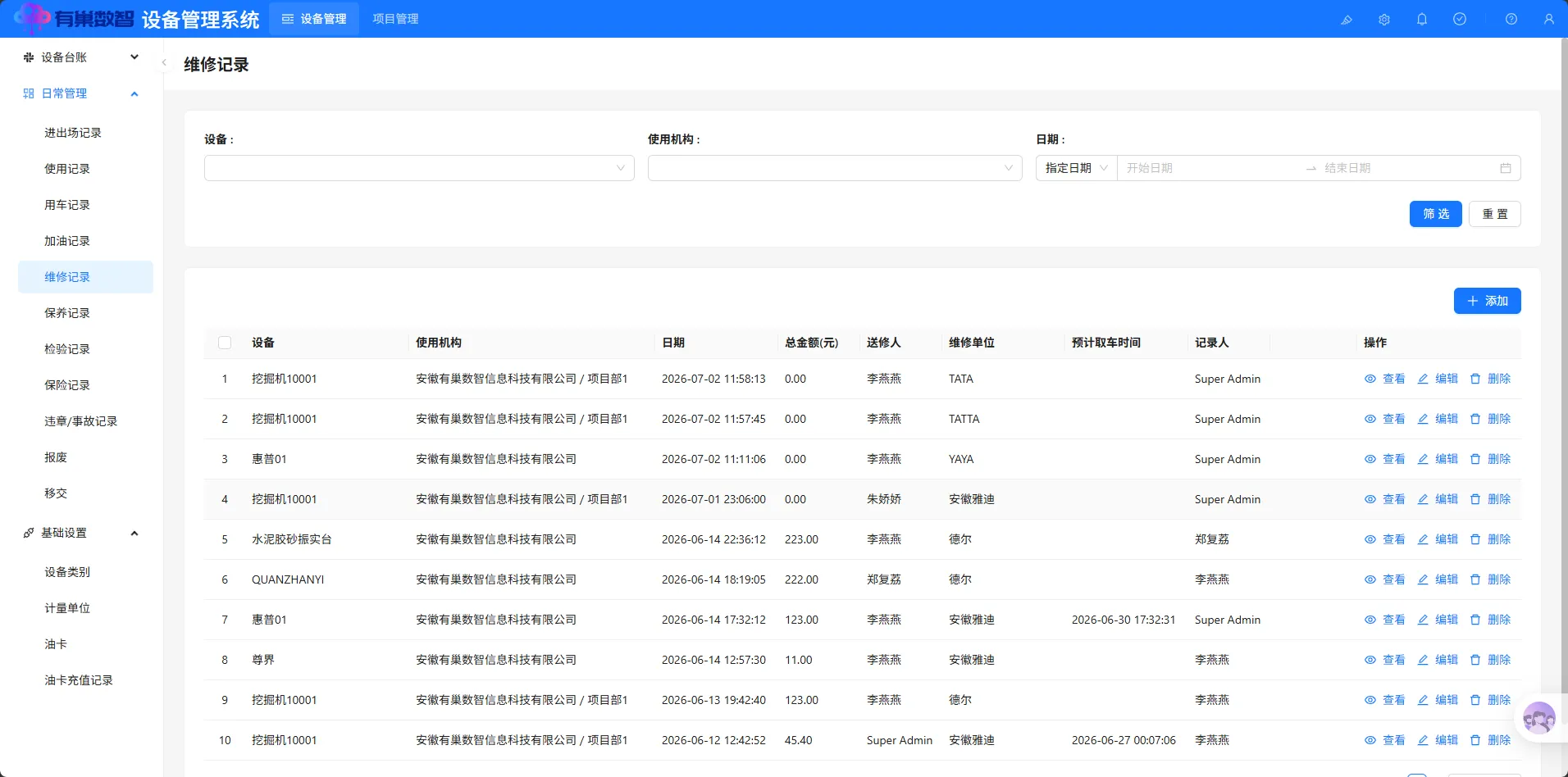The width and height of the screenshot is (1568, 777).
Task: Open notifications bell icon
Action: click(1422, 19)
